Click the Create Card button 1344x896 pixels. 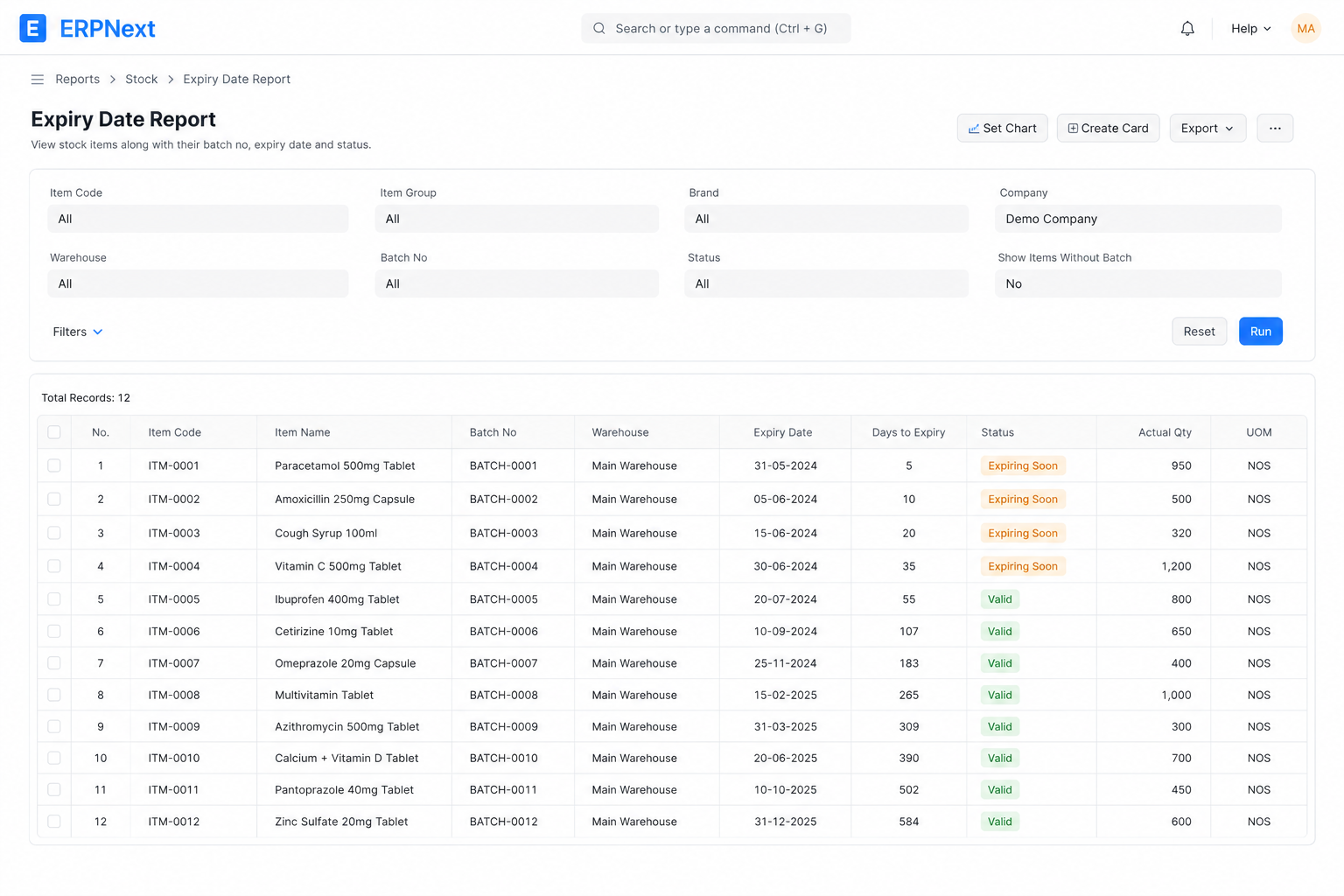(x=1108, y=129)
